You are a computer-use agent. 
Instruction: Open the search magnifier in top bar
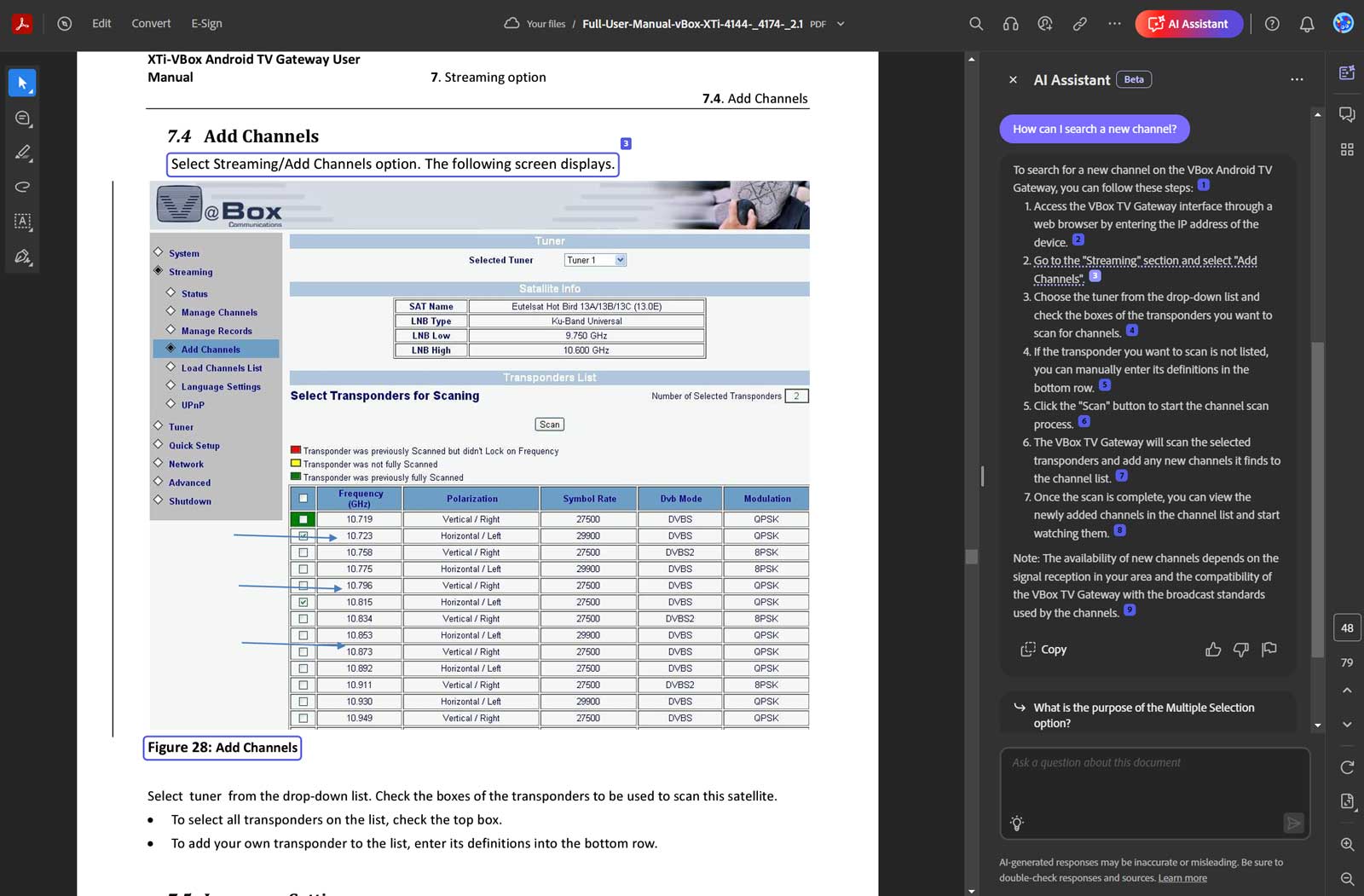point(976,24)
